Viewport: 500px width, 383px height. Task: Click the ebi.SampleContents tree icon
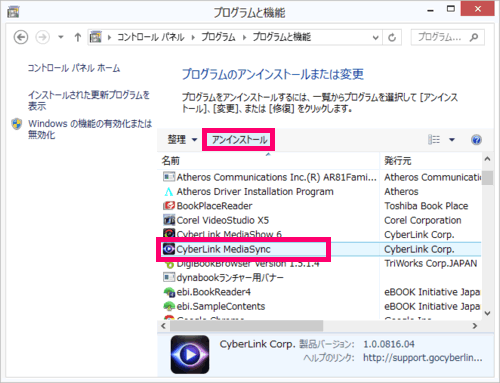point(169,306)
